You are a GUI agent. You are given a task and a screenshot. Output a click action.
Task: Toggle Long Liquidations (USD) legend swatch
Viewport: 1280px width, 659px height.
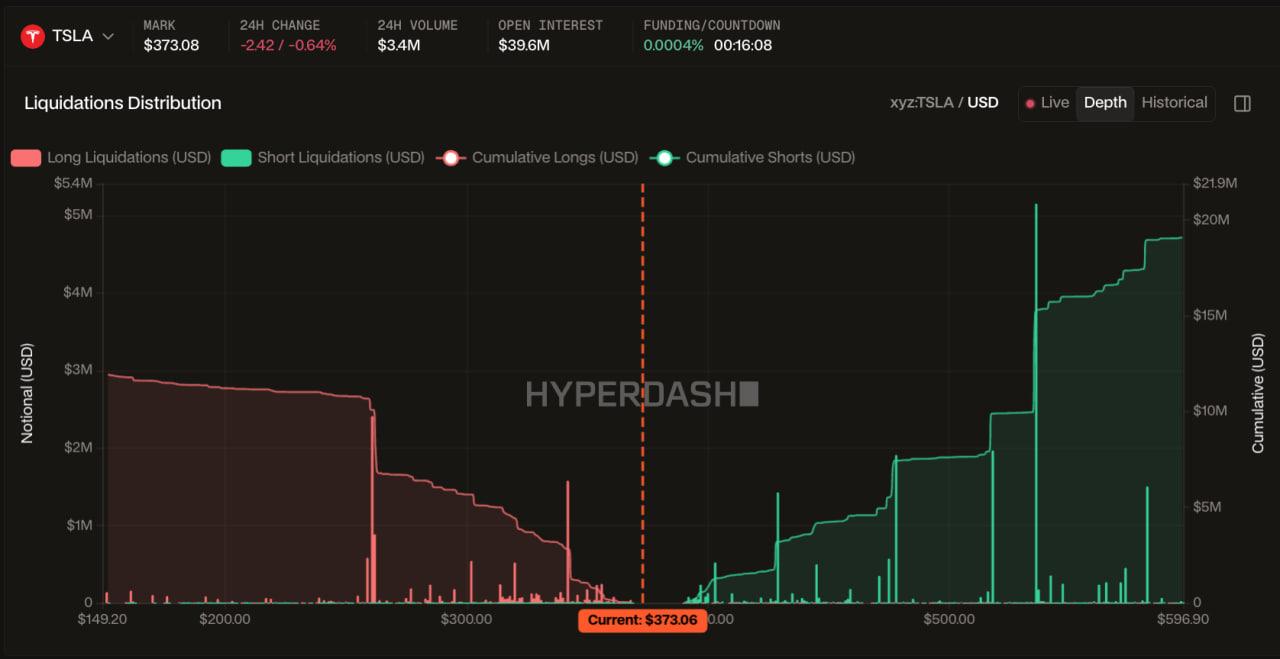[x=26, y=157]
